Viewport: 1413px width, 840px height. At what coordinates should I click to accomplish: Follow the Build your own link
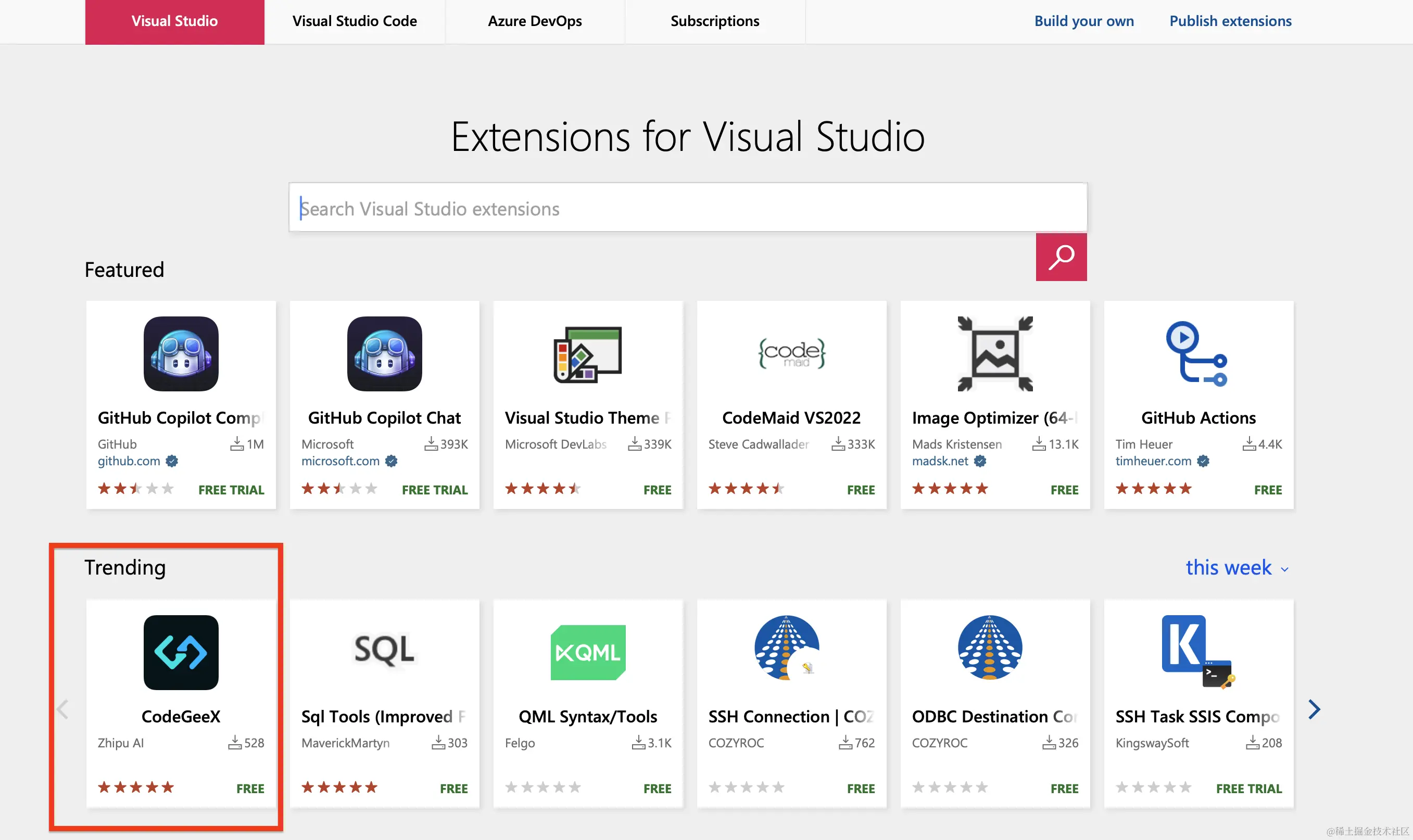1084,21
